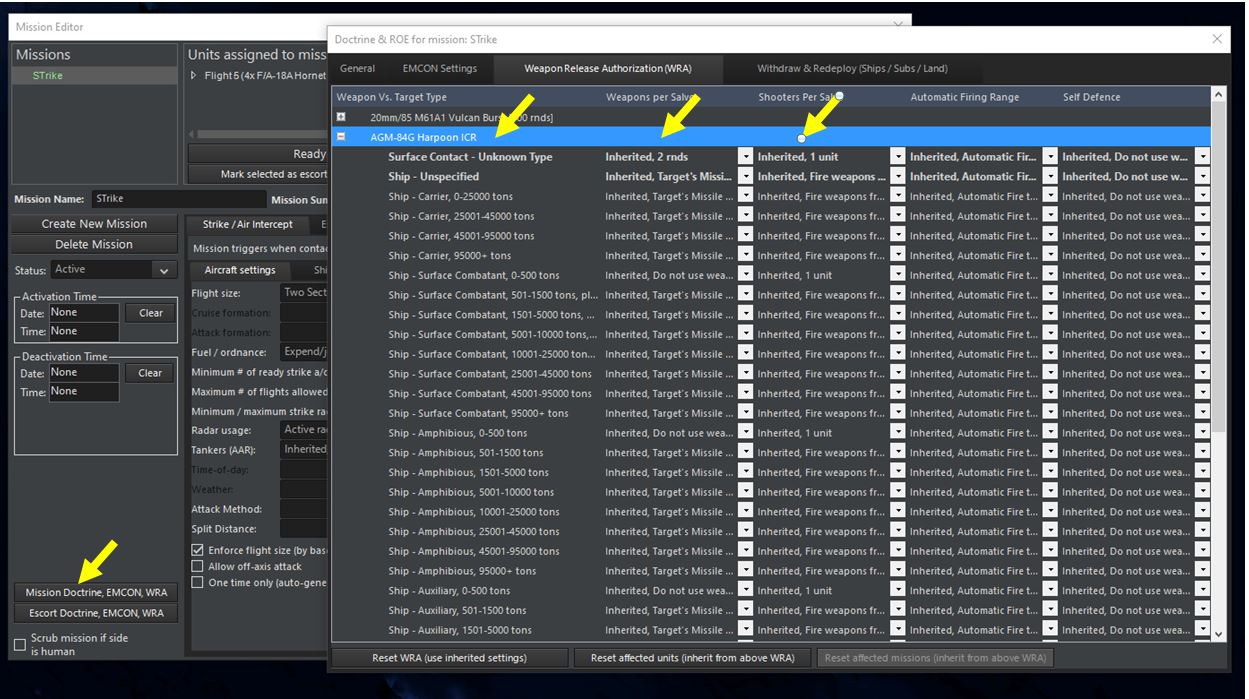
Task: Open Weapons per Salvo dropdown for Surface Contact - Unknown Type
Action: pos(745,157)
